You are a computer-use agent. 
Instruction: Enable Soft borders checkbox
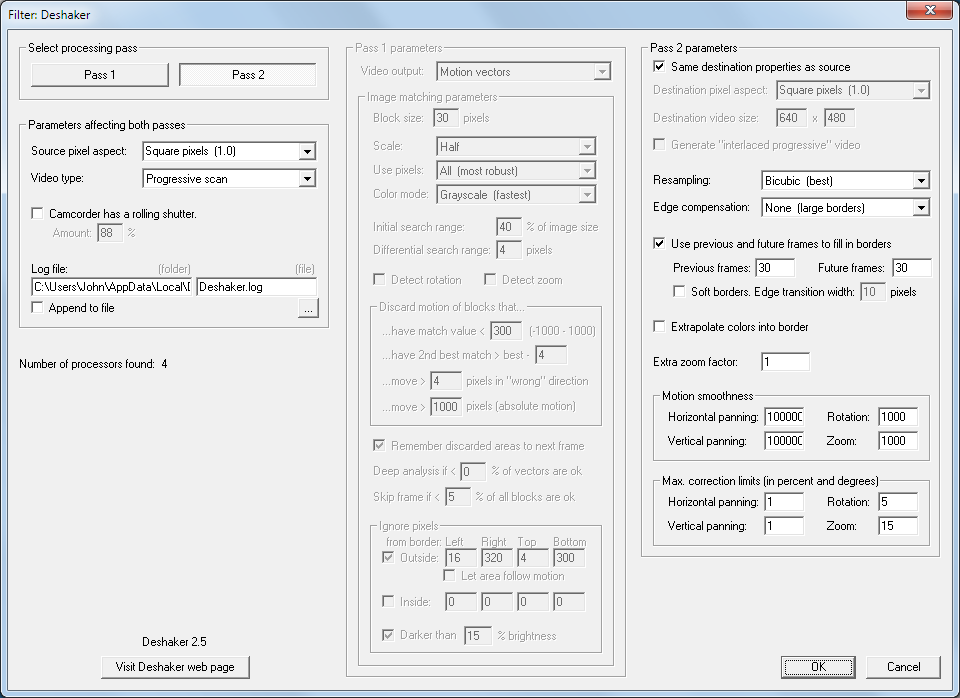(679, 291)
